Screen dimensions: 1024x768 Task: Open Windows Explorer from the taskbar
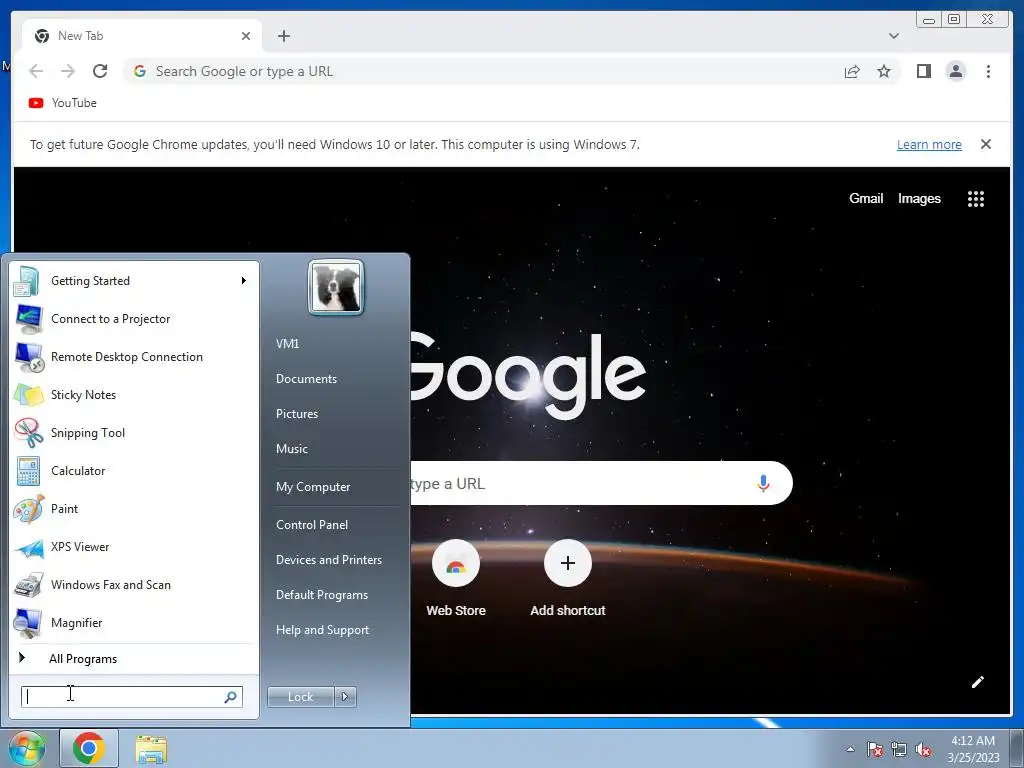pyautogui.click(x=151, y=749)
